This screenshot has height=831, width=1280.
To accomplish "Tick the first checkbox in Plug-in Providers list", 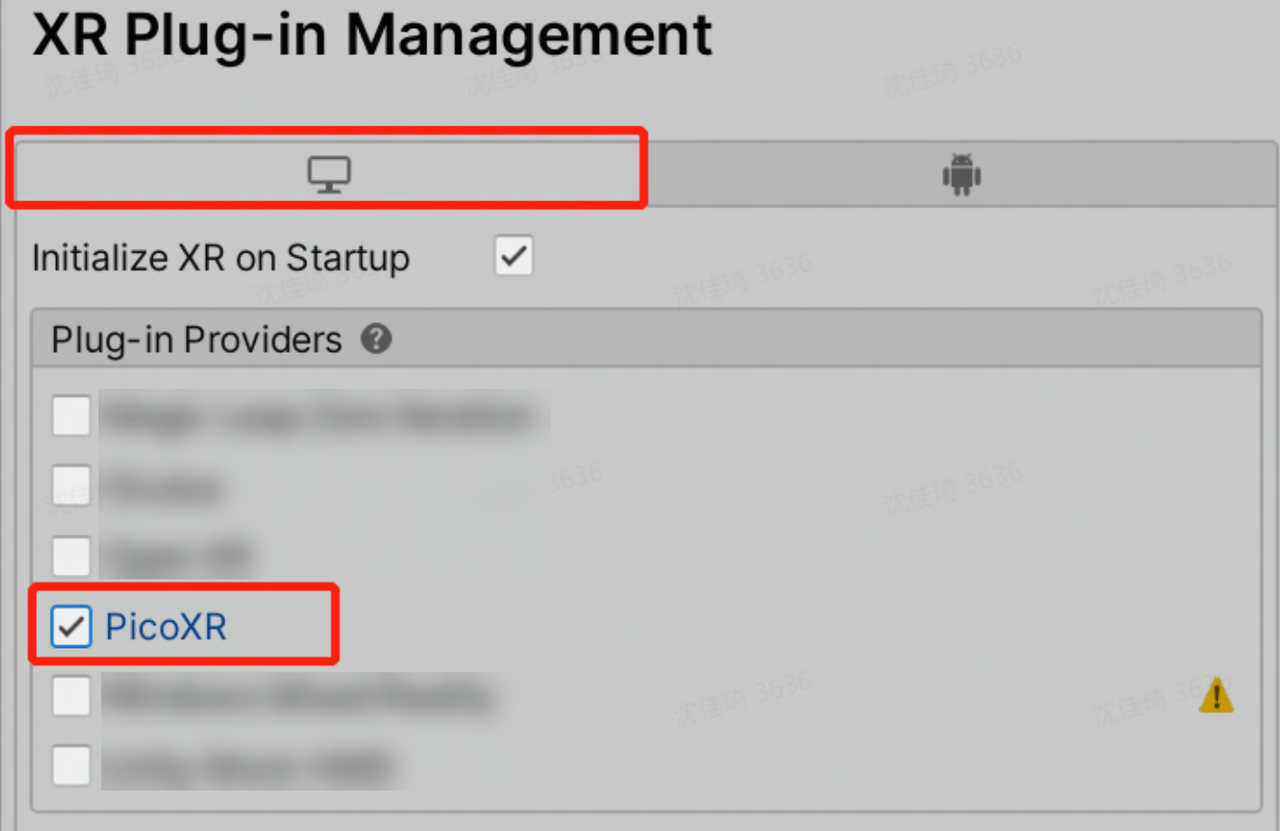I will 71,416.
